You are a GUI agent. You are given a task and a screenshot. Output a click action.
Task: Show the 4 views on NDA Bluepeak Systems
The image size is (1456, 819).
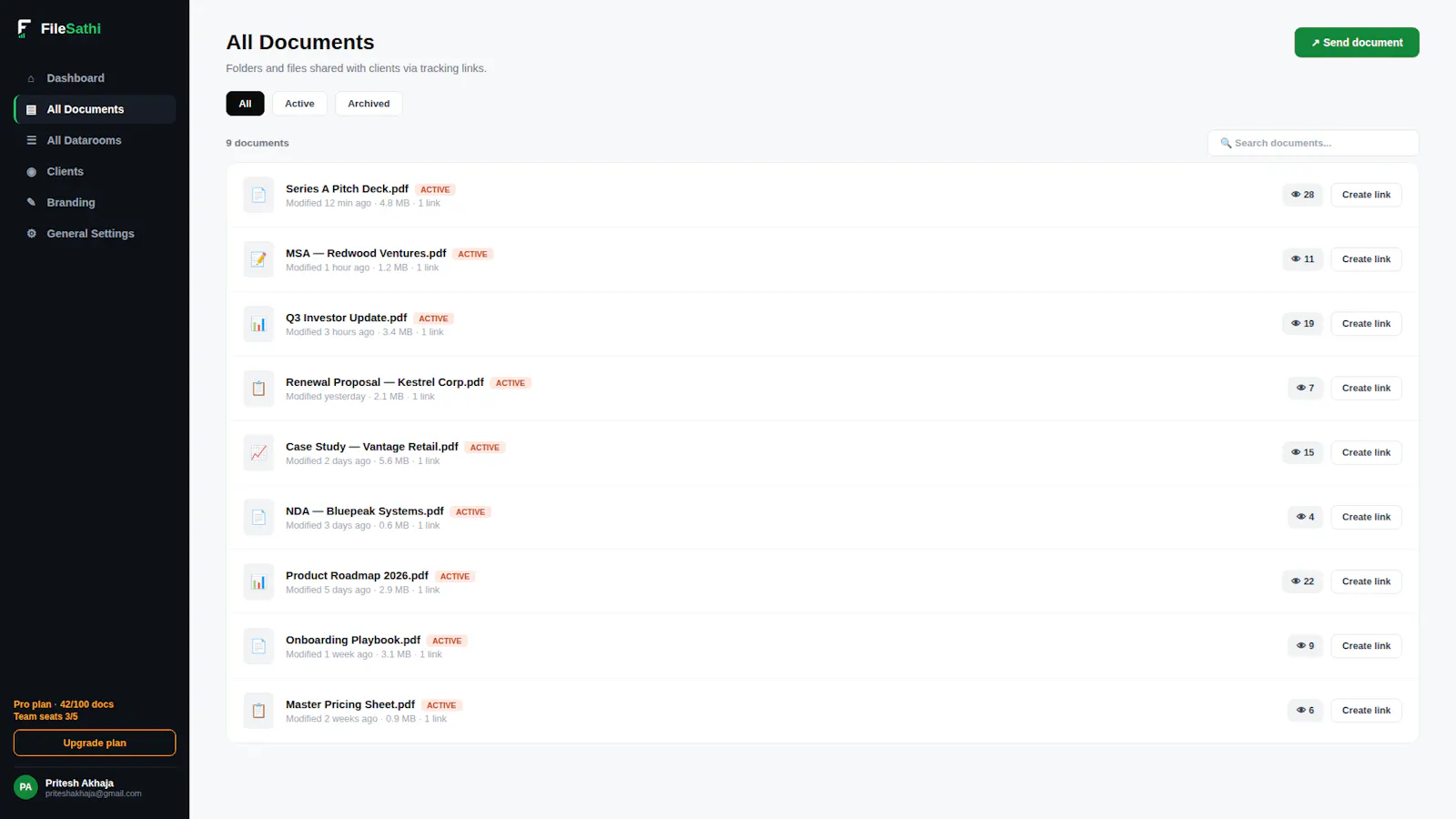pos(1305,517)
